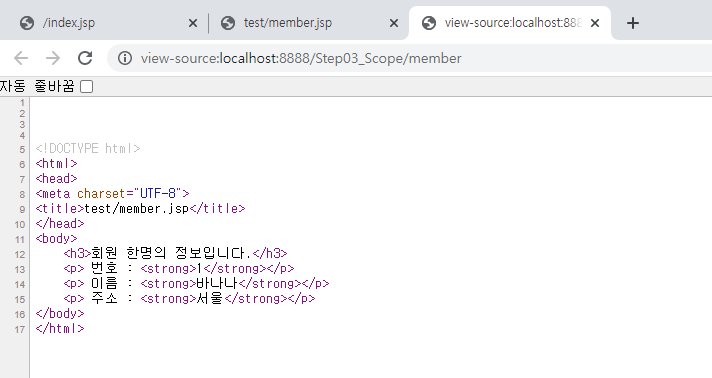Click the closing </head> tag
This screenshot has height=378, width=712.
pos(60,224)
